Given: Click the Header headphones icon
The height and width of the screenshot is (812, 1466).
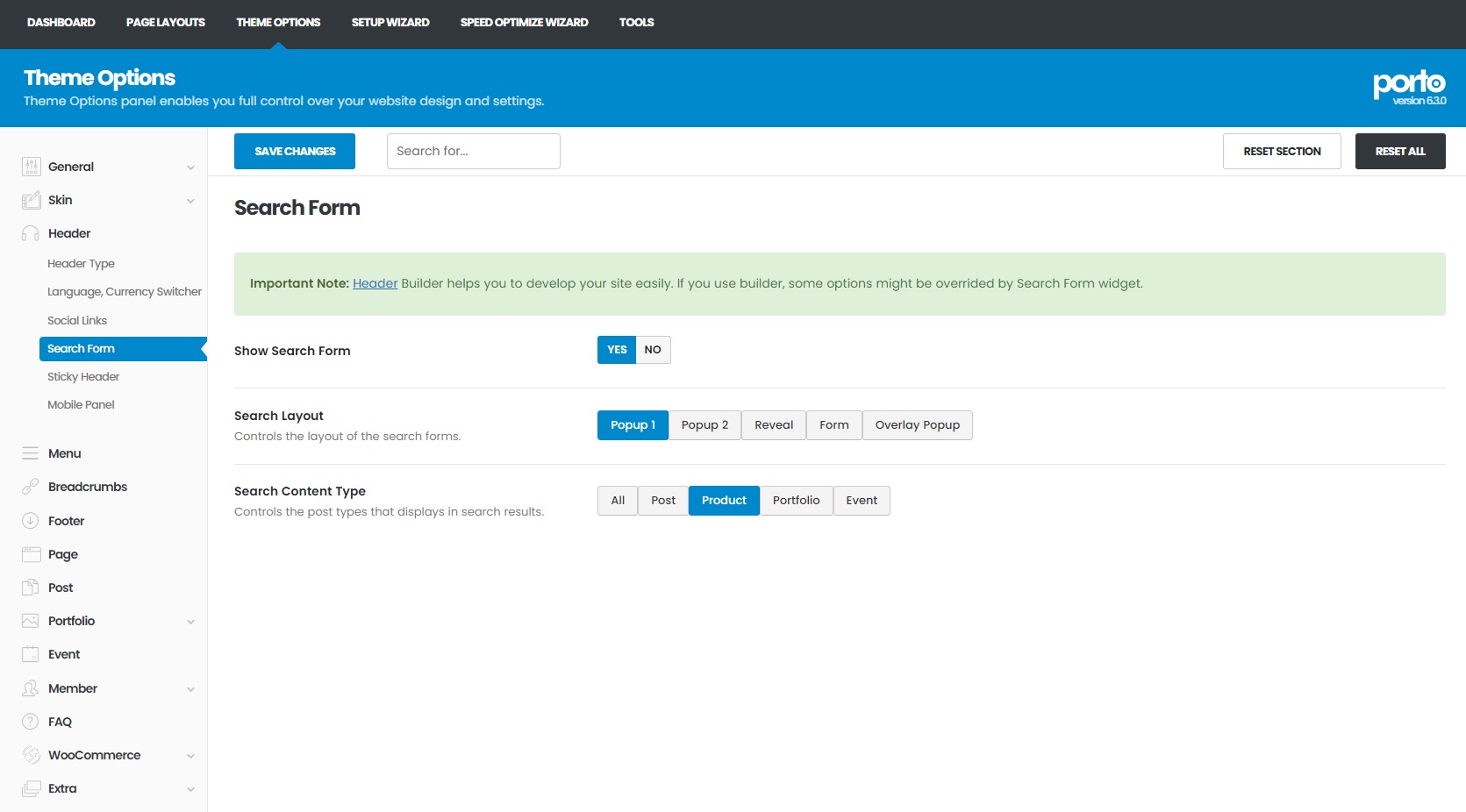Looking at the screenshot, I should (31, 233).
